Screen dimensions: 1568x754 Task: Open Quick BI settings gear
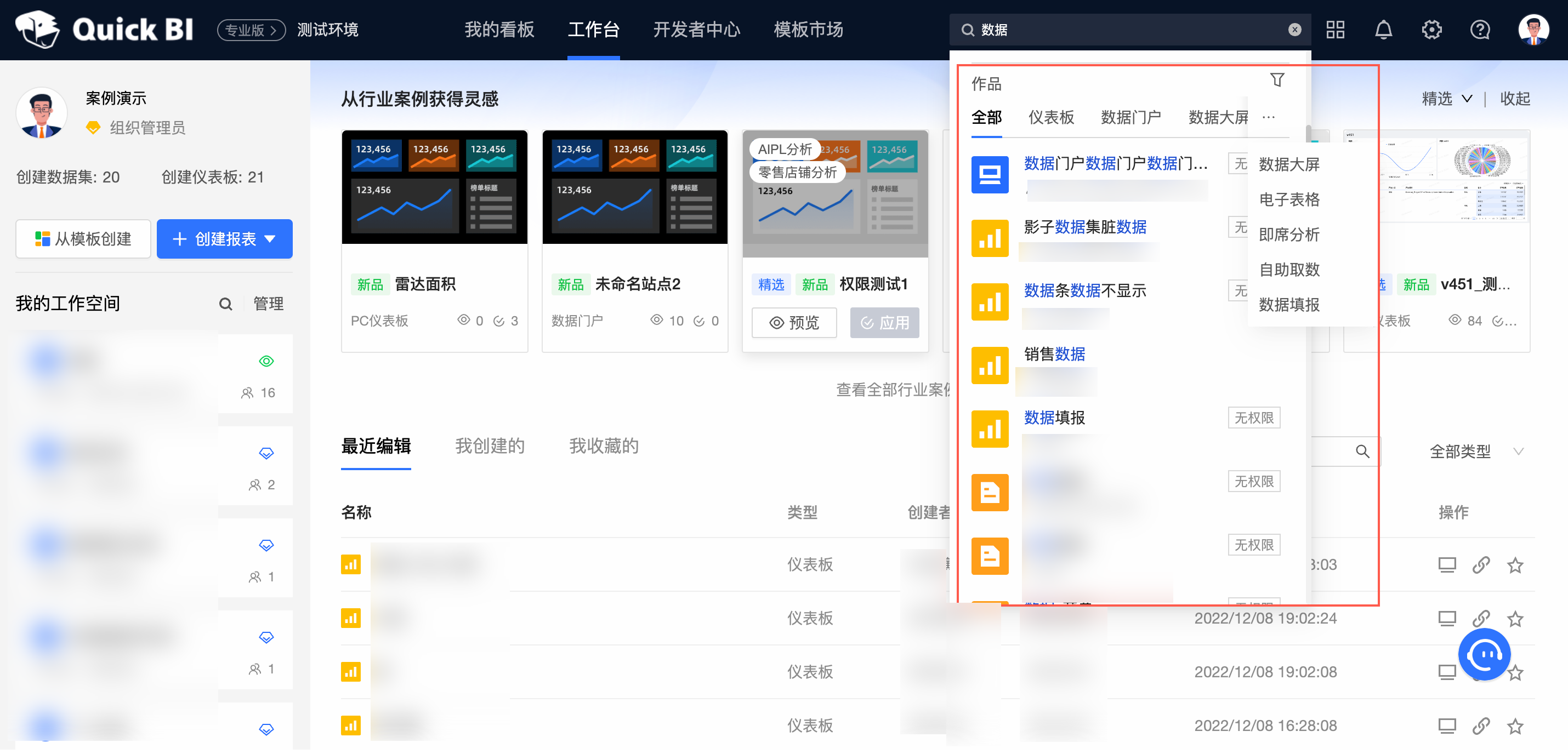point(1431,29)
